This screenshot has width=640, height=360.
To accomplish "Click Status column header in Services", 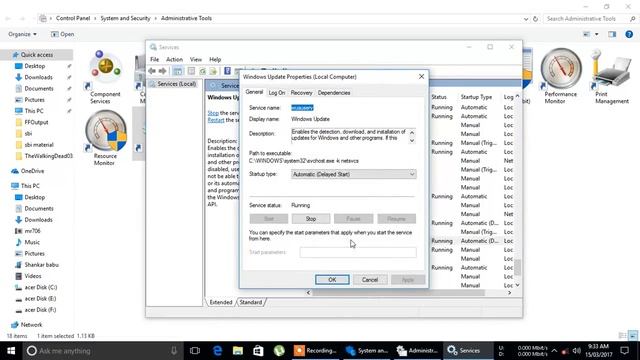I will point(439,97).
